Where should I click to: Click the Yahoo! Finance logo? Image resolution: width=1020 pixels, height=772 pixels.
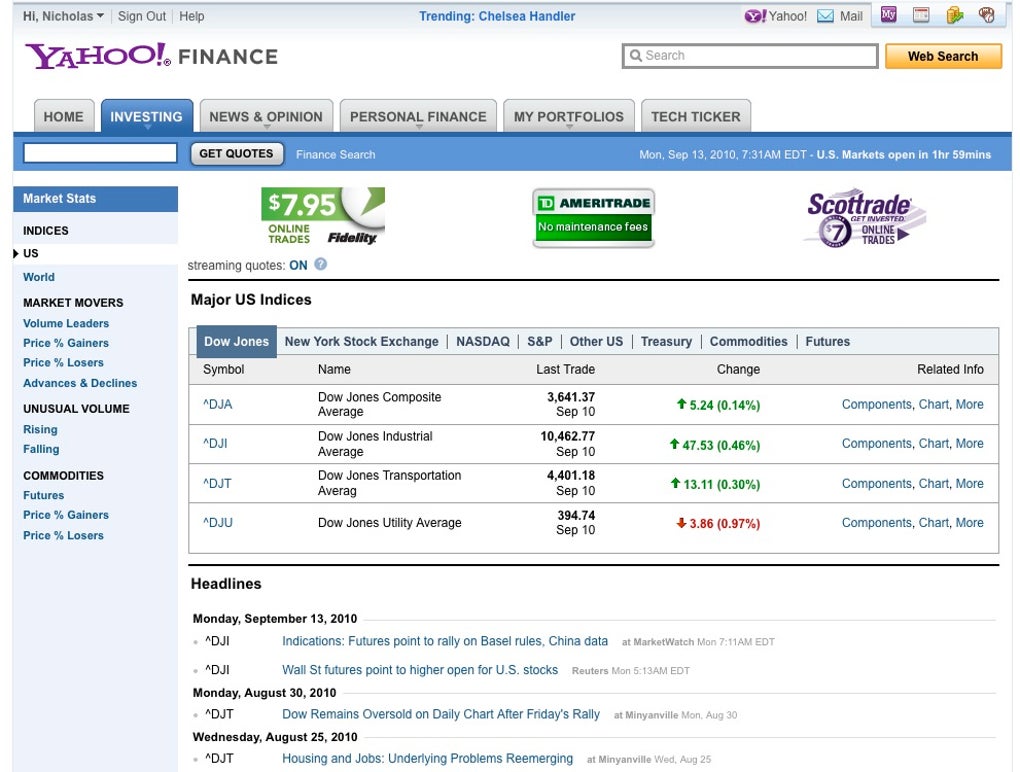pyautogui.click(x=151, y=57)
